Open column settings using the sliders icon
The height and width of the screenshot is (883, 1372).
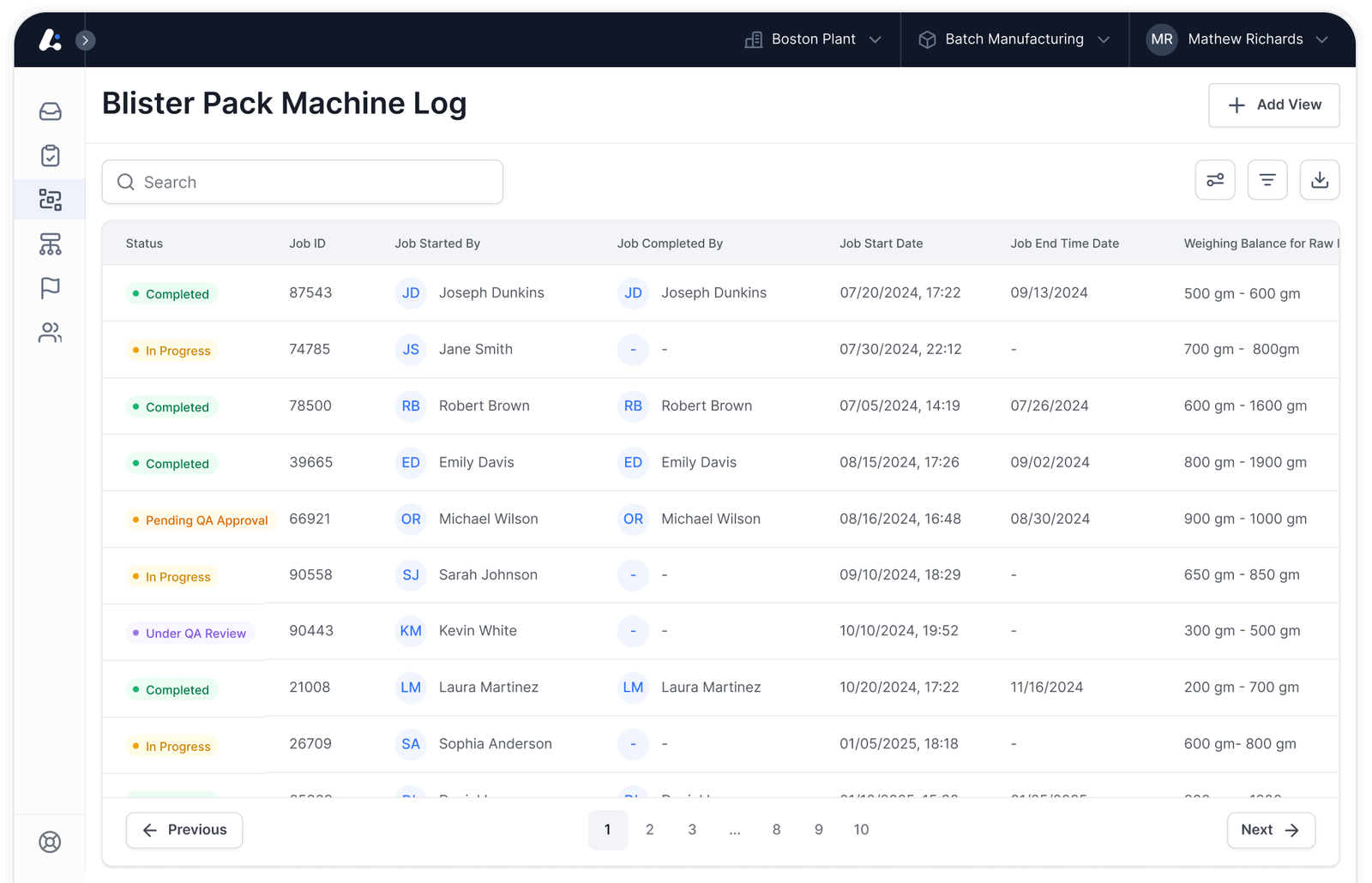(x=1215, y=180)
